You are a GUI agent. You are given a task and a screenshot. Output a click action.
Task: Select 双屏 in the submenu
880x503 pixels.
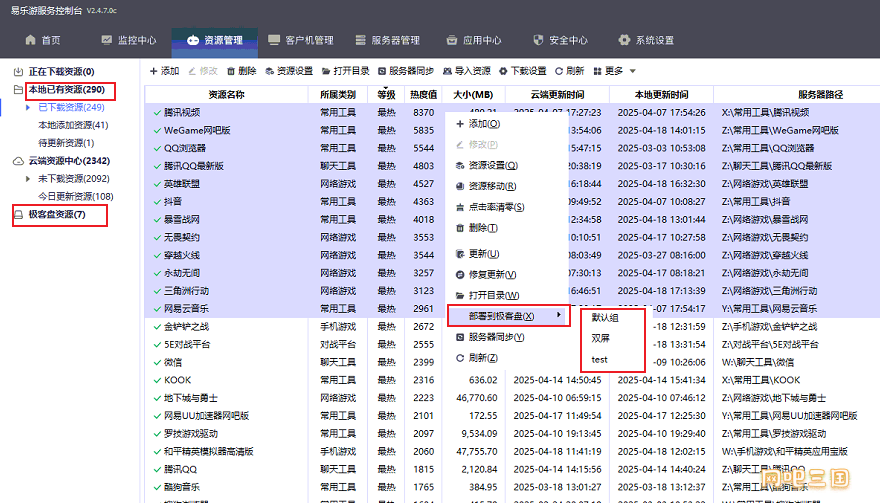[x=600, y=338]
